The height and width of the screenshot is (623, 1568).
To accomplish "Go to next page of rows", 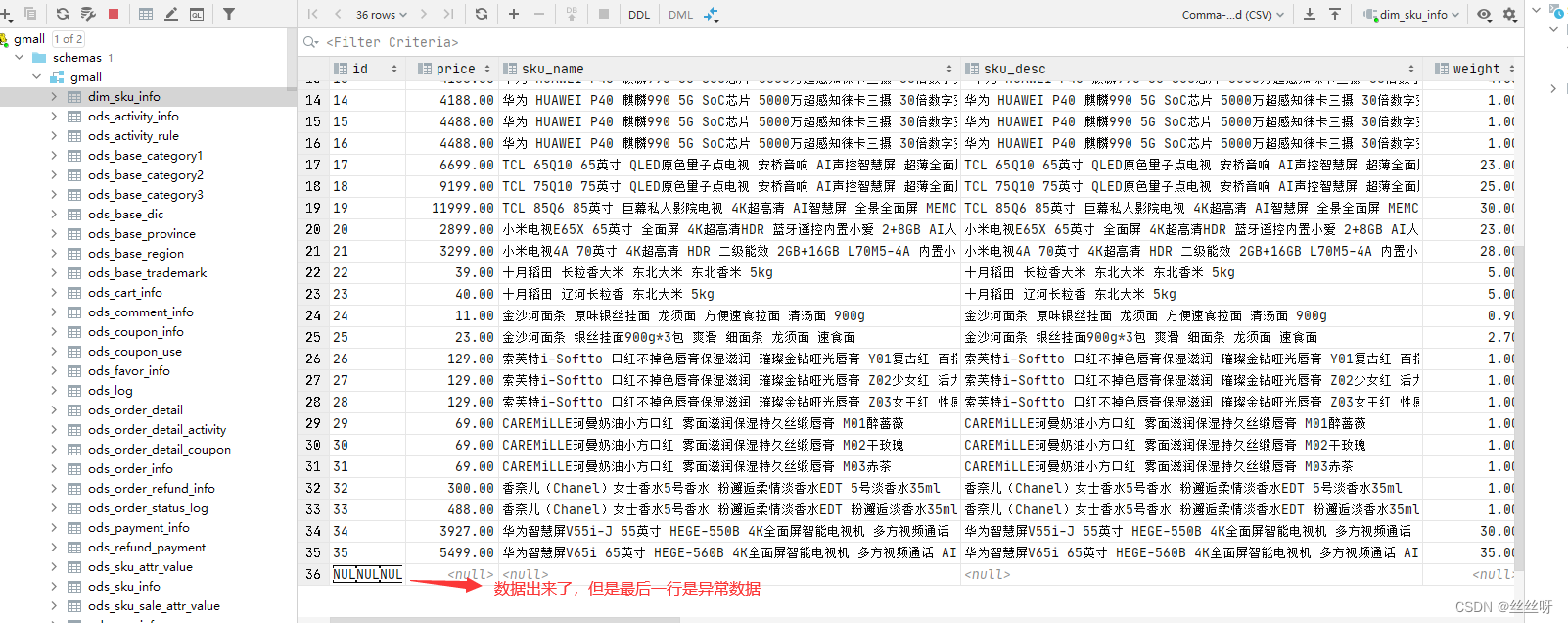I will click(x=423, y=14).
